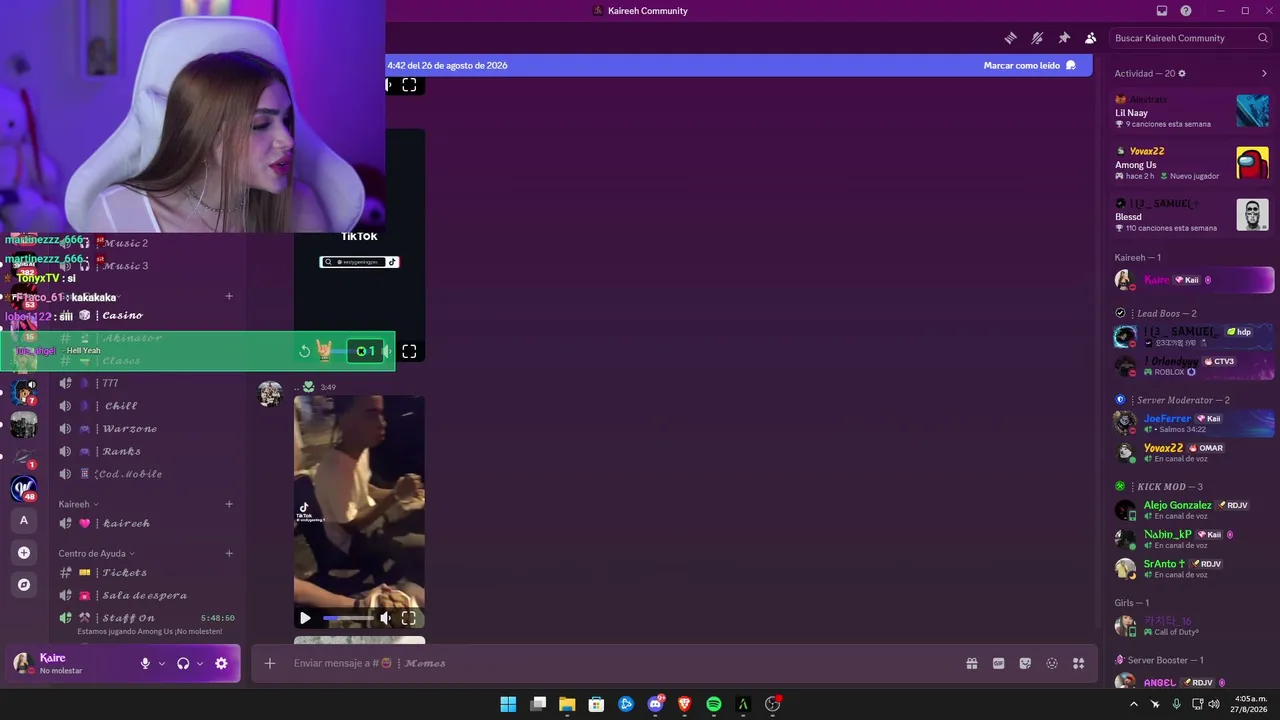
Task: Select member JoeFerrer in member list
Action: 1192,423
